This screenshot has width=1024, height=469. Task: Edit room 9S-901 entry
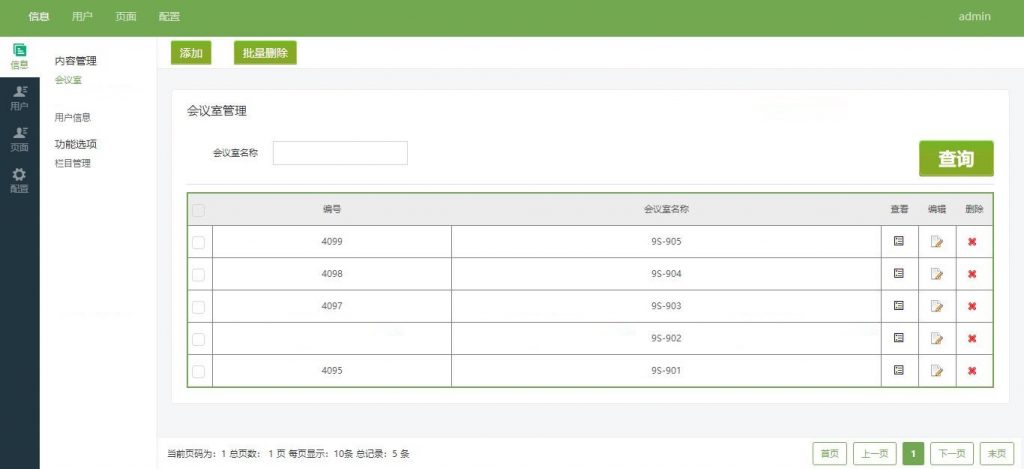coord(936,370)
